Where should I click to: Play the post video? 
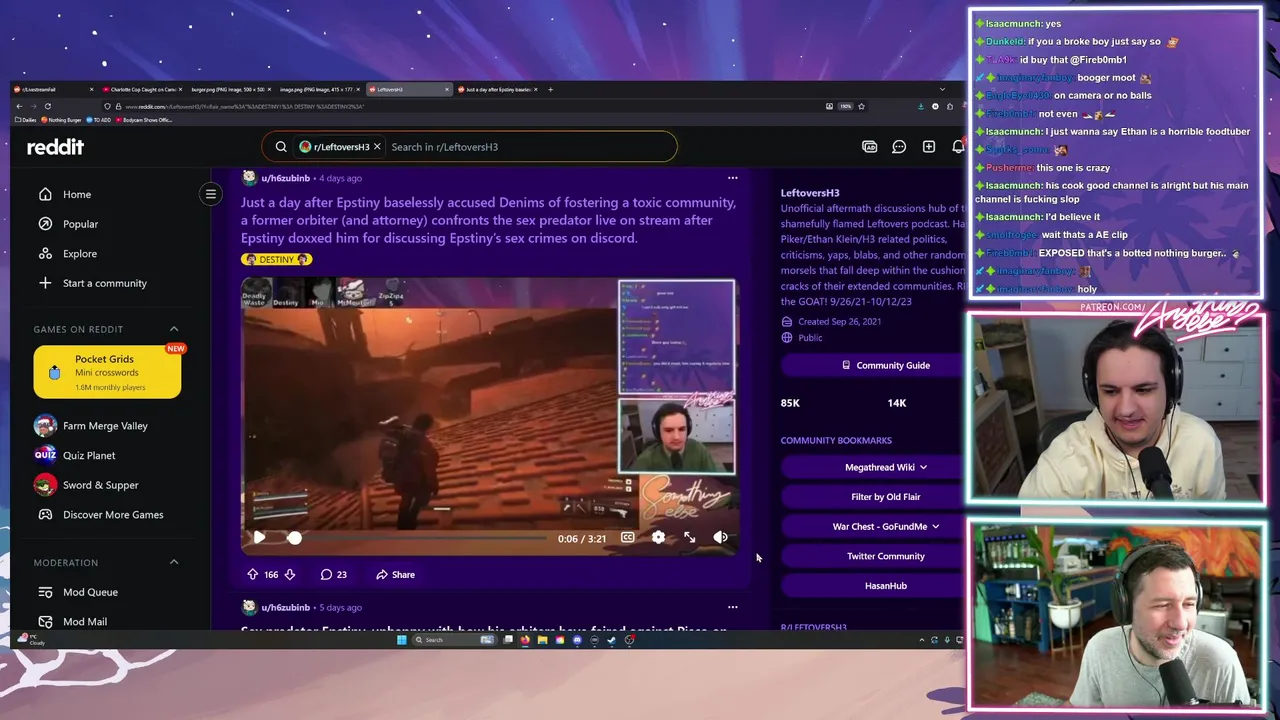[259, 538]
